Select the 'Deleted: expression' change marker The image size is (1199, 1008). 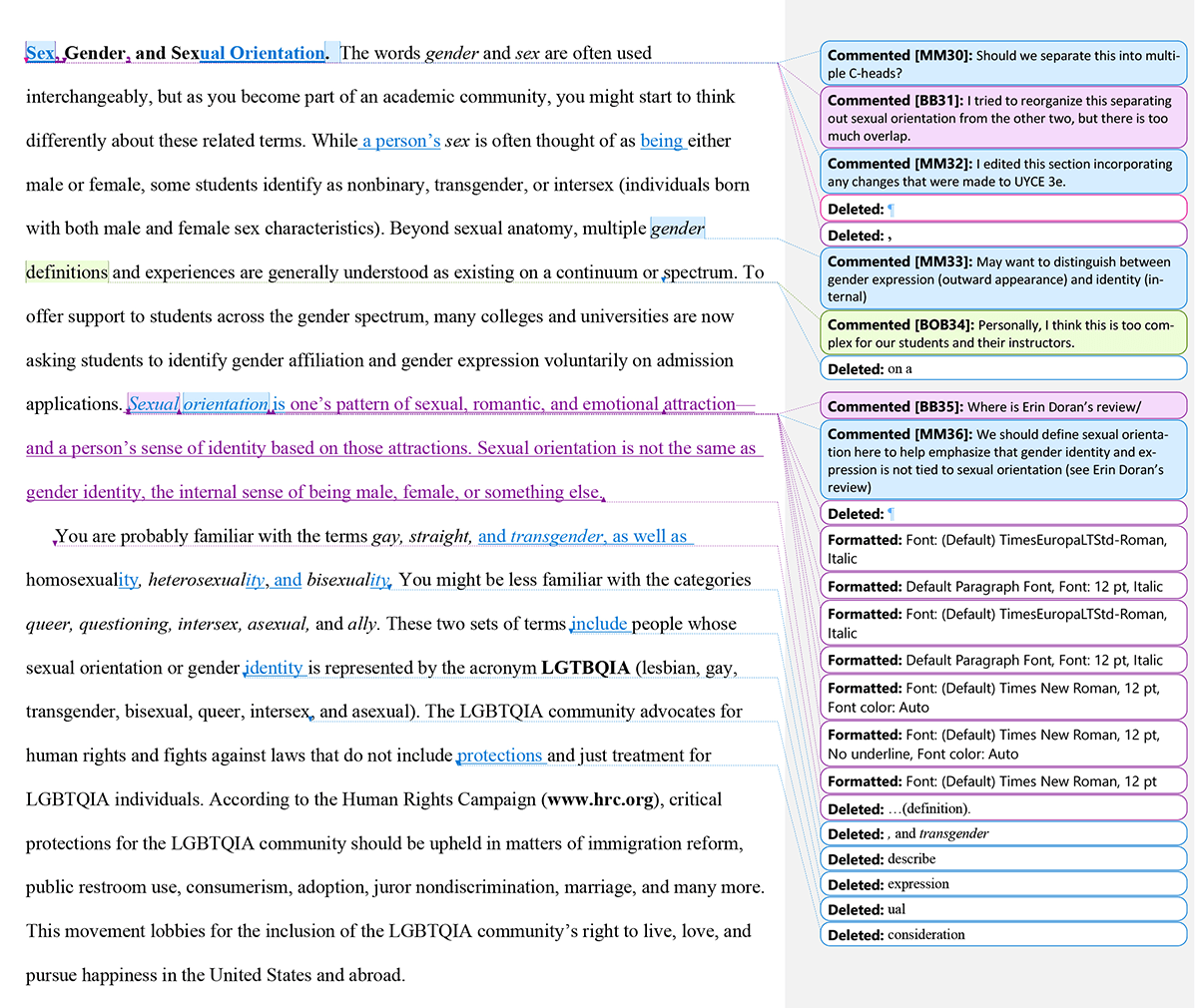pyautogui.click(x=1002, y=883)
